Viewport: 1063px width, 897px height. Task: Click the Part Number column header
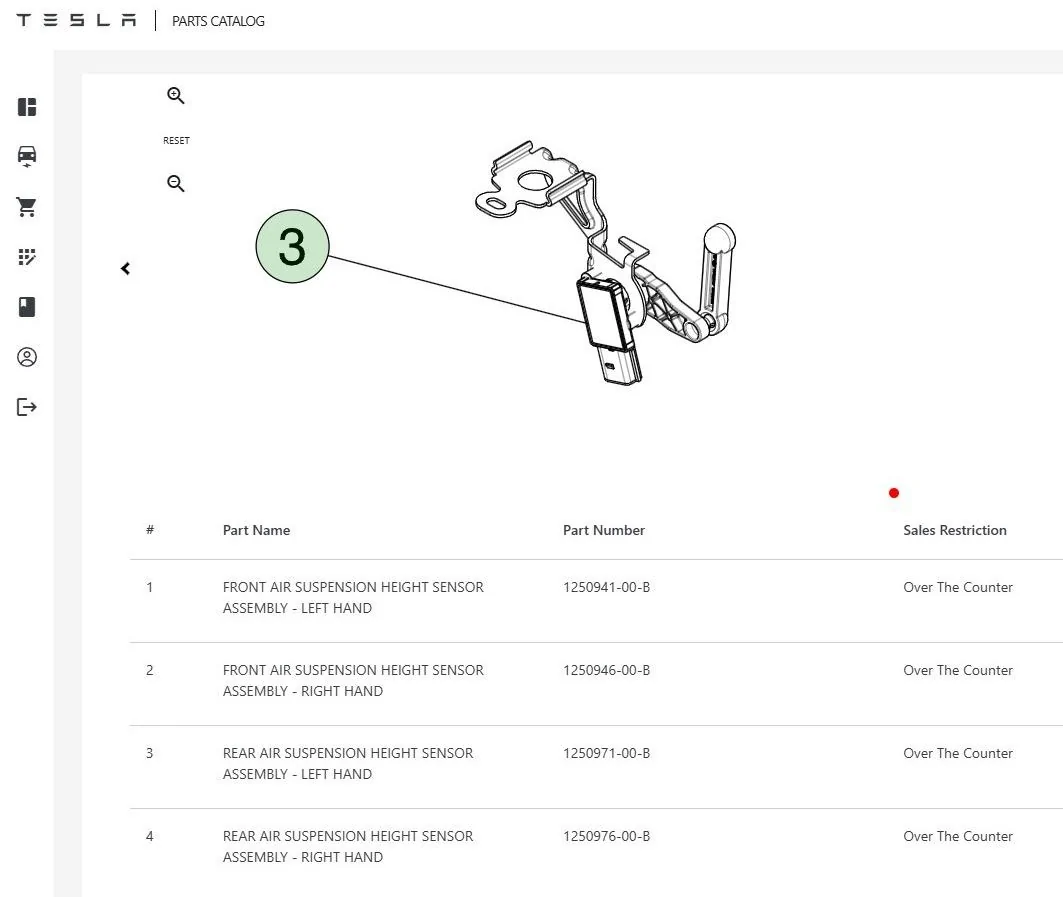(x=603, y=530)
